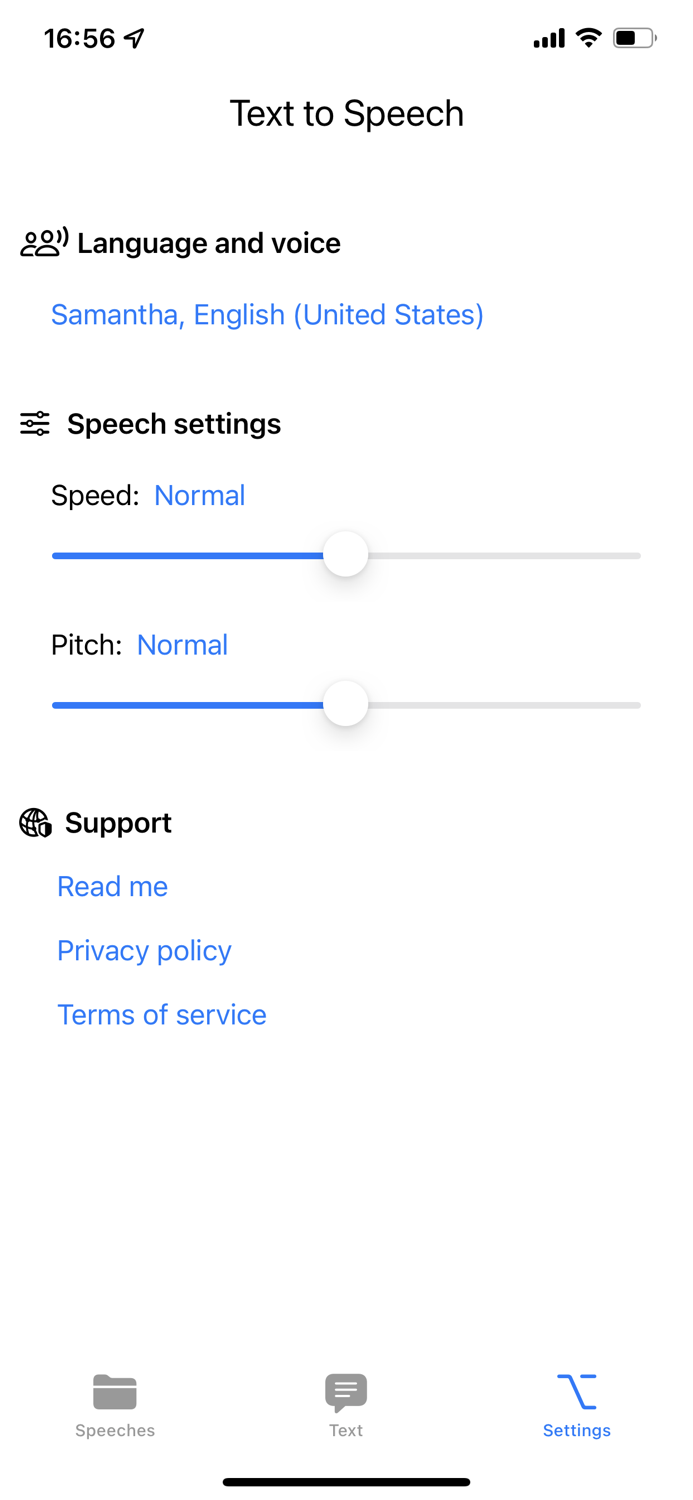View the Privacy policy

pyautogui.click(x=144, y=951)
